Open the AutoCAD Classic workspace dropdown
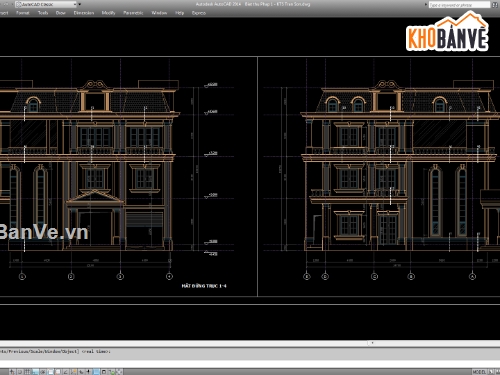The width and height of the screenshot is (500, 375). (x=45, y=4)
